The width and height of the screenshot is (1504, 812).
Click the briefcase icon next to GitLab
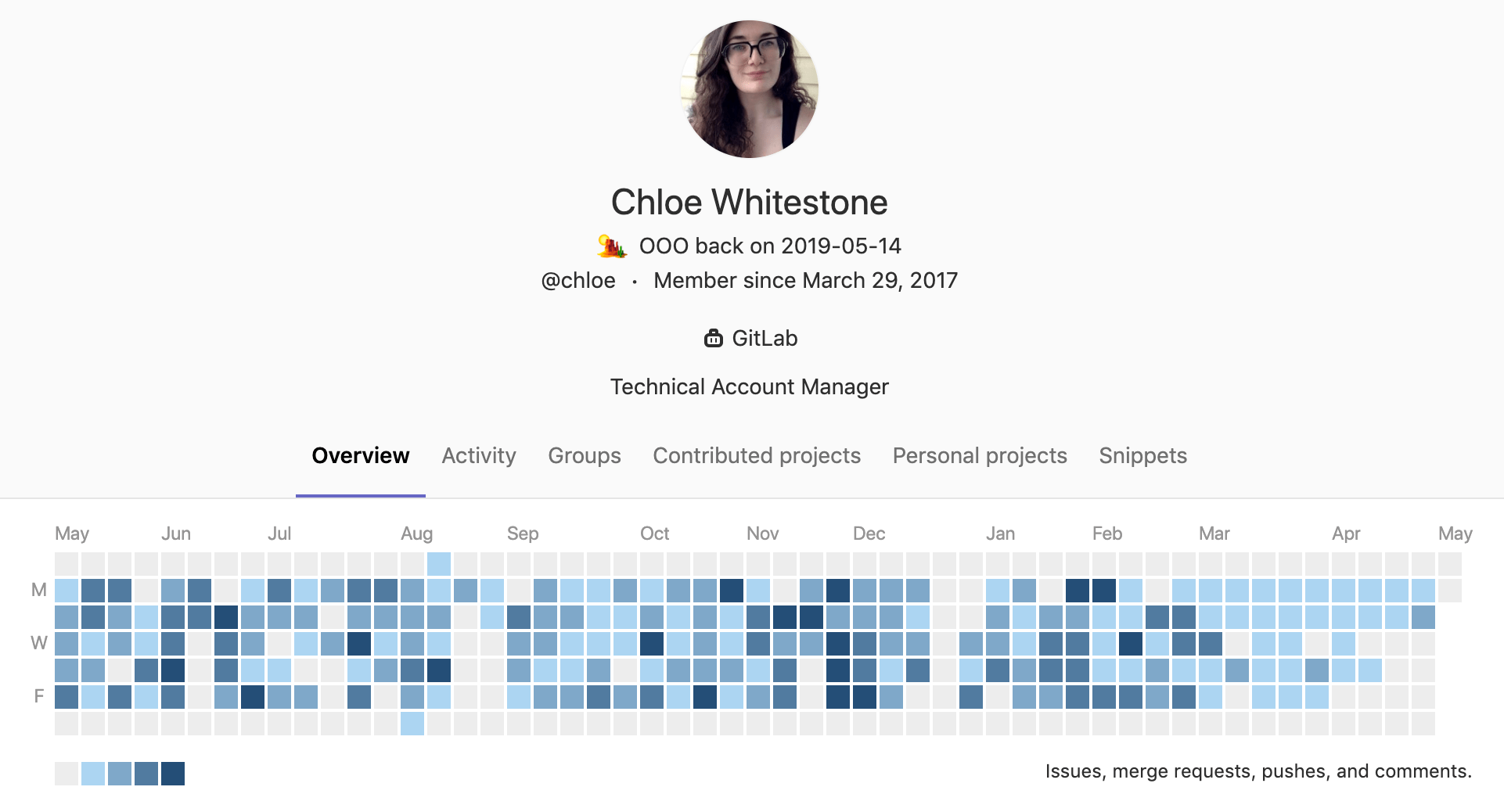pyautogui.click(x=713, y=339)
